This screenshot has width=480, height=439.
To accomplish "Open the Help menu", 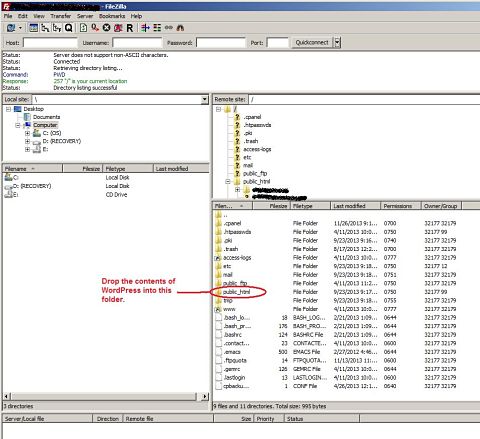I will (136, 16).
